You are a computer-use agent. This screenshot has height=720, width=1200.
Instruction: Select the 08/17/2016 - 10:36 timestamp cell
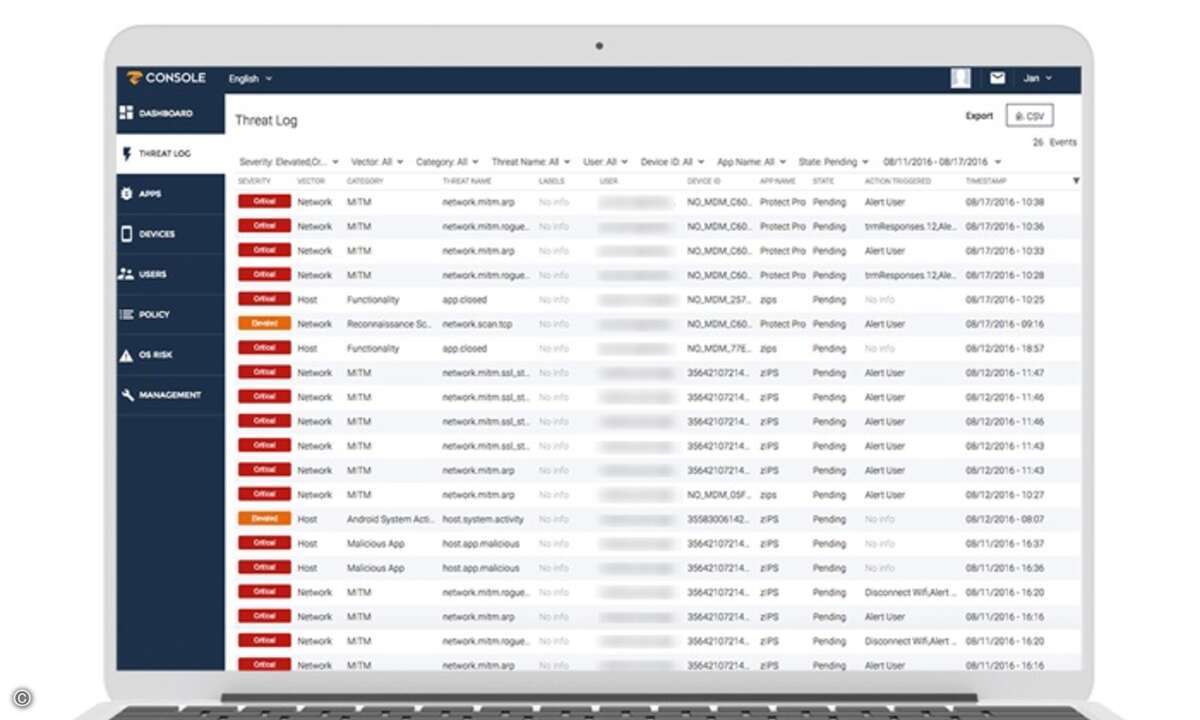click(x=1005, y=227)
